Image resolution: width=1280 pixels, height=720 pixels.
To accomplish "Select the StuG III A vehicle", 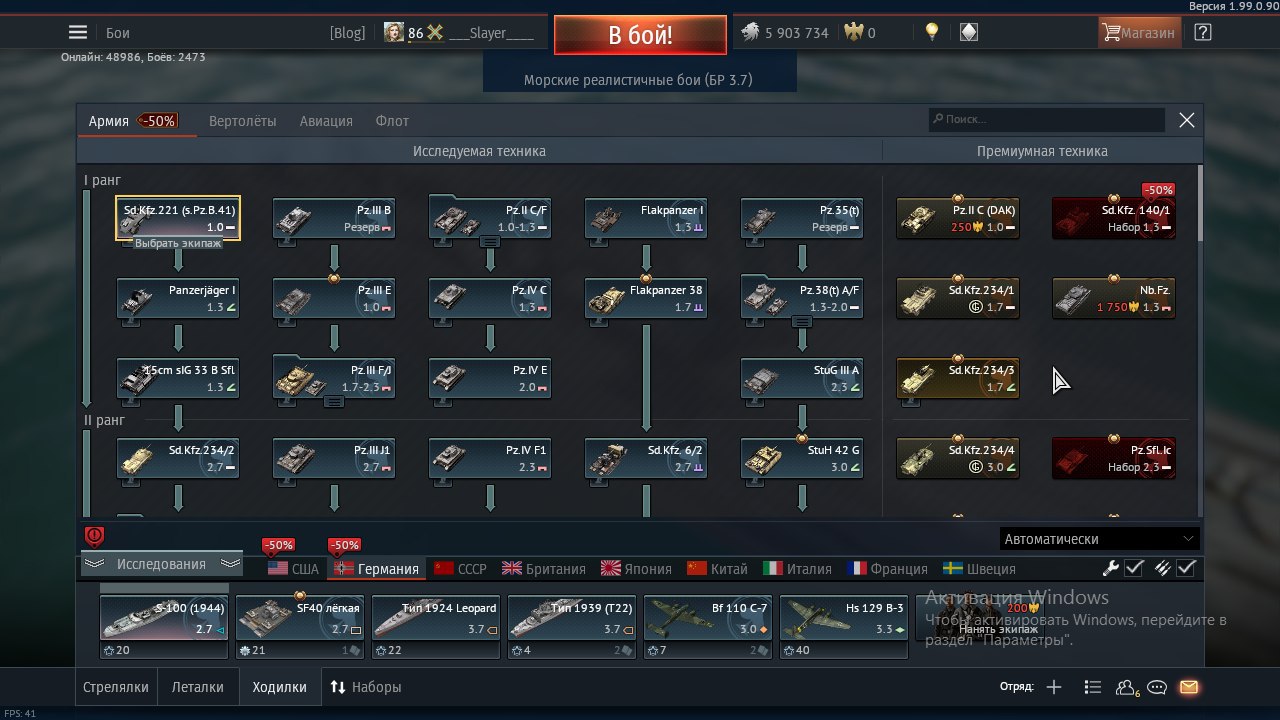I will pos(802,378).
